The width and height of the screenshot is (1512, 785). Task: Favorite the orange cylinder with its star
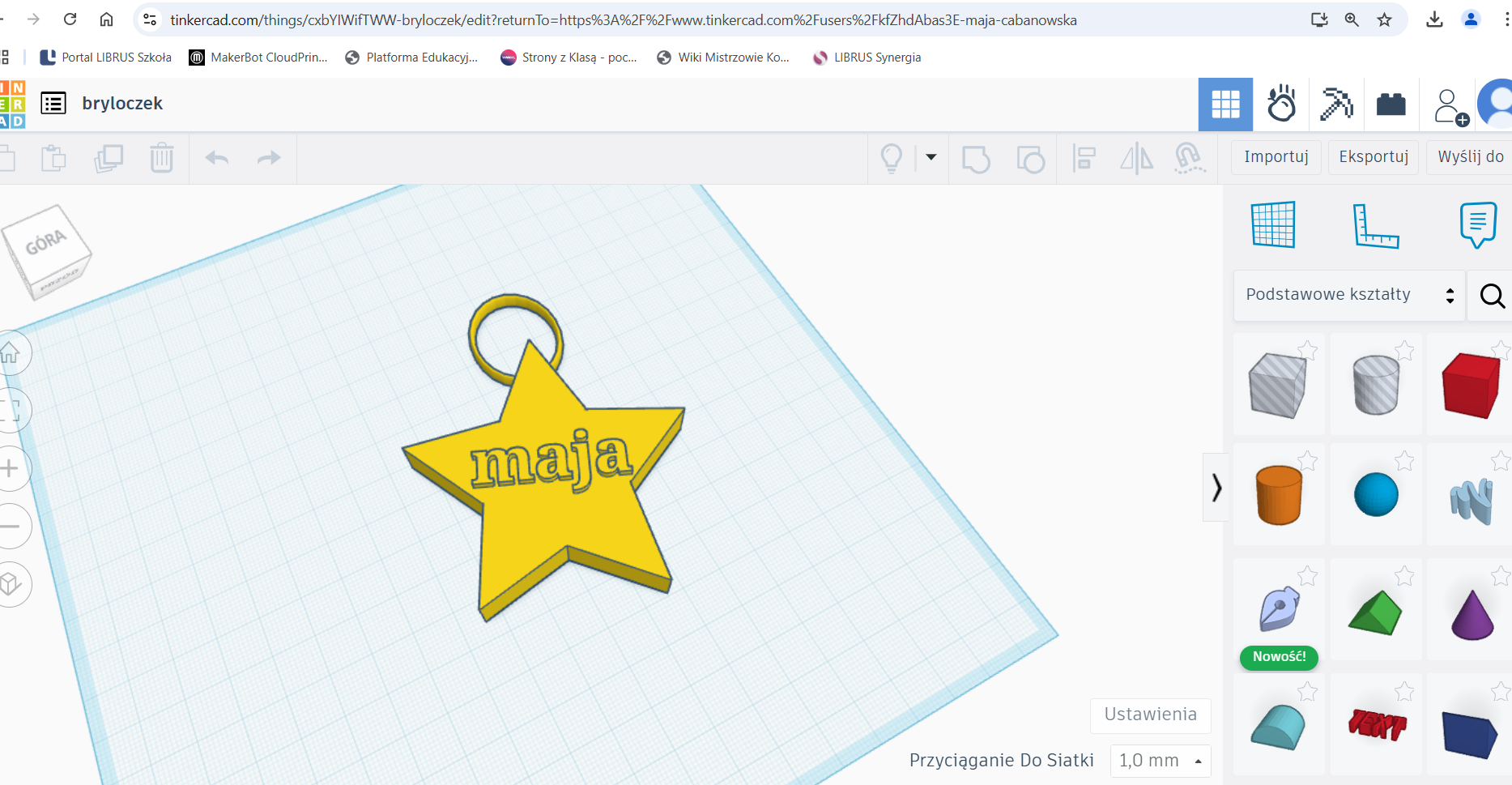coord(1307,461)
